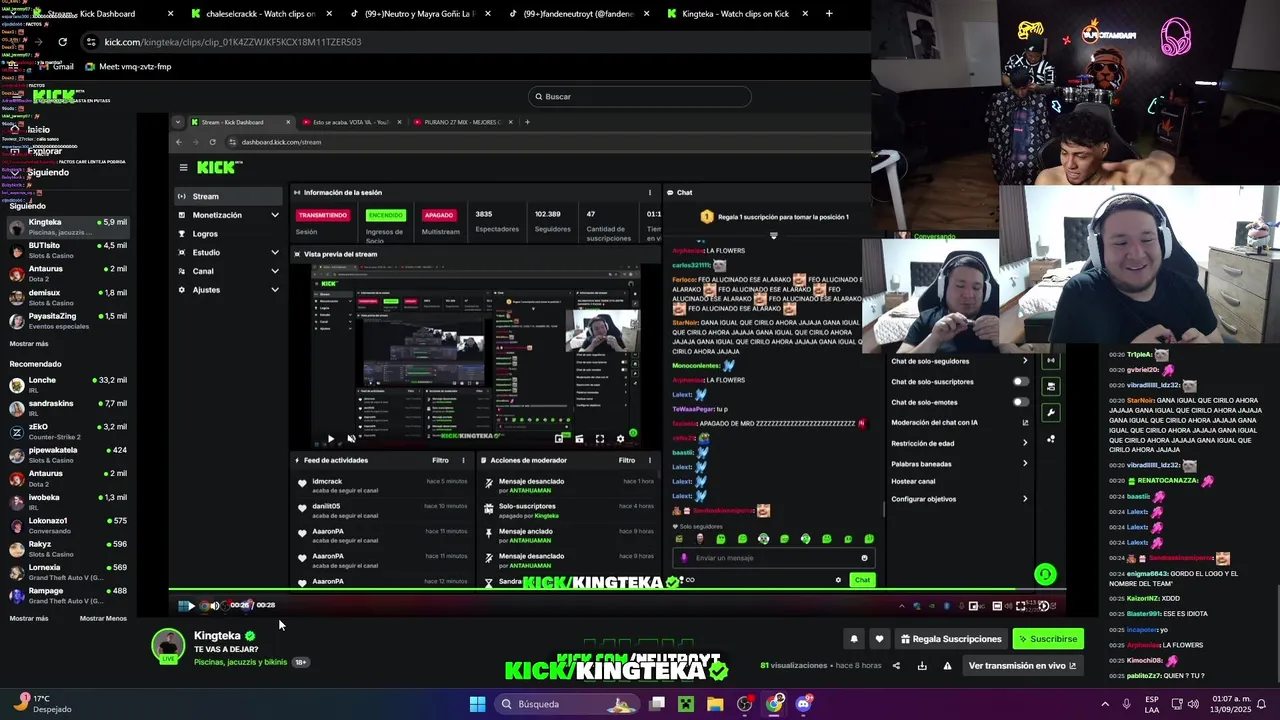Mute the clip volume speaker icon
This screenshot has width=1280, height=720.
coord(214,605)
